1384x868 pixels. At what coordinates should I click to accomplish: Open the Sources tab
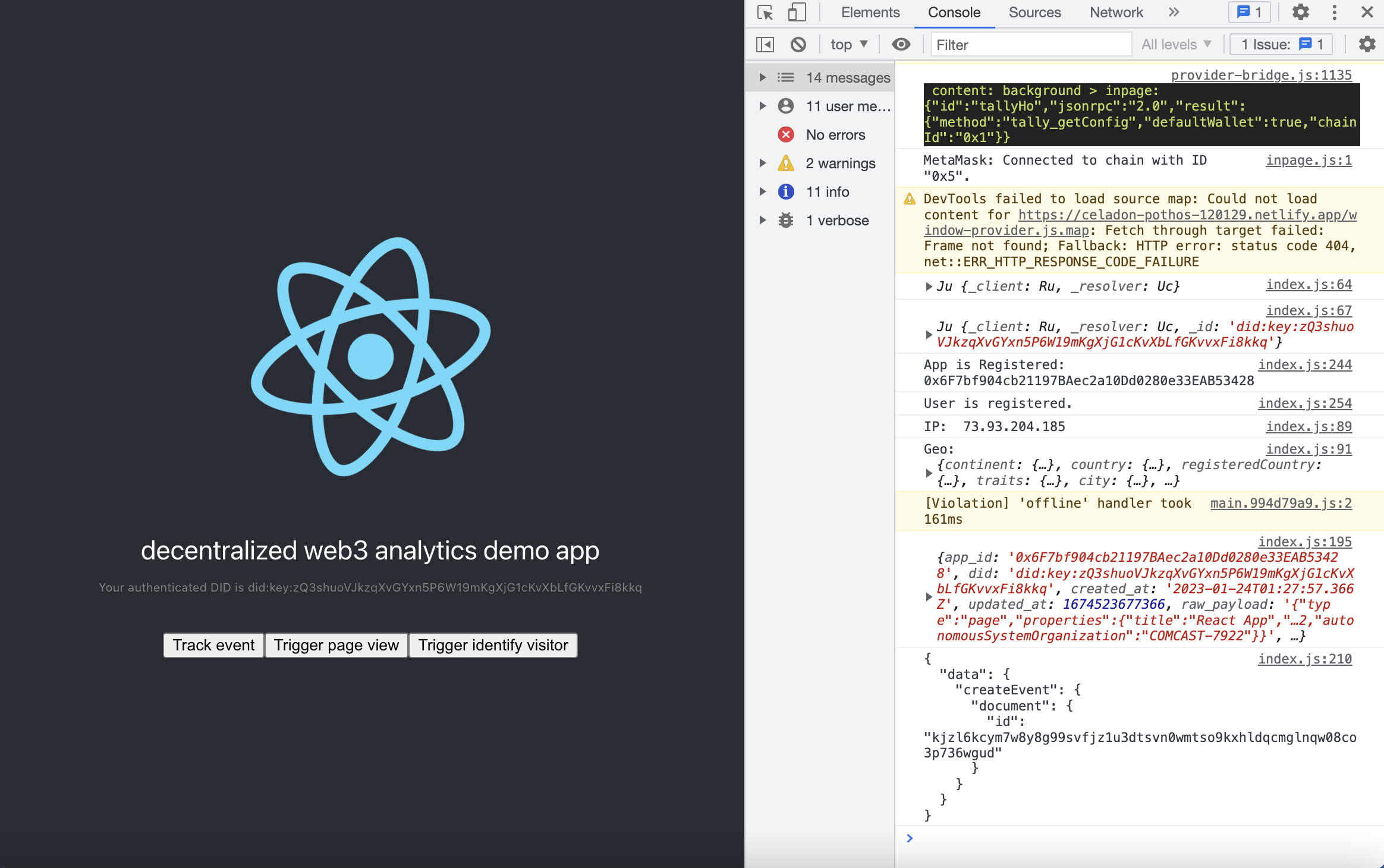(1034, 12)
